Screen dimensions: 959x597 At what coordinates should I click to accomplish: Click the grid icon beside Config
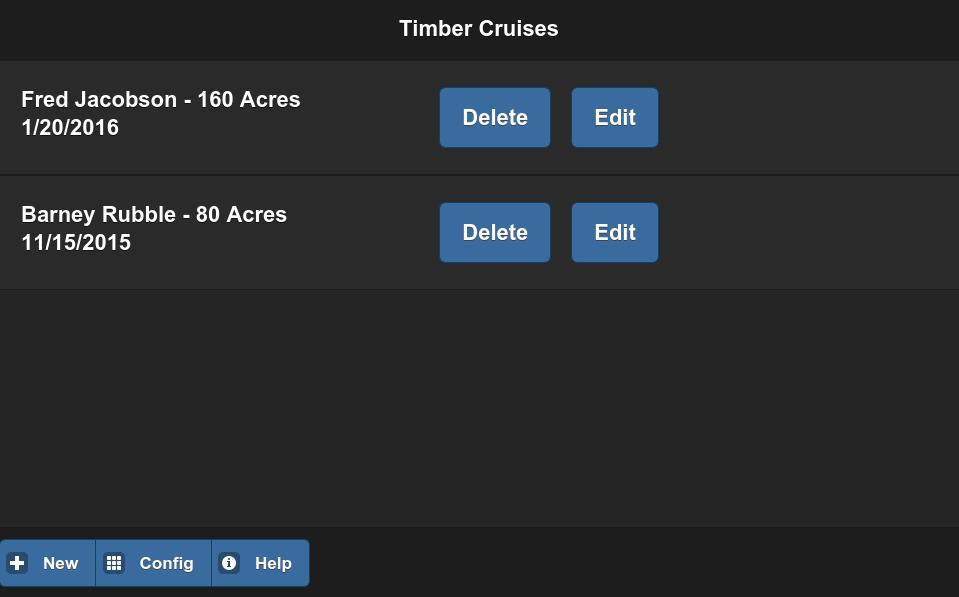(114, 563)
